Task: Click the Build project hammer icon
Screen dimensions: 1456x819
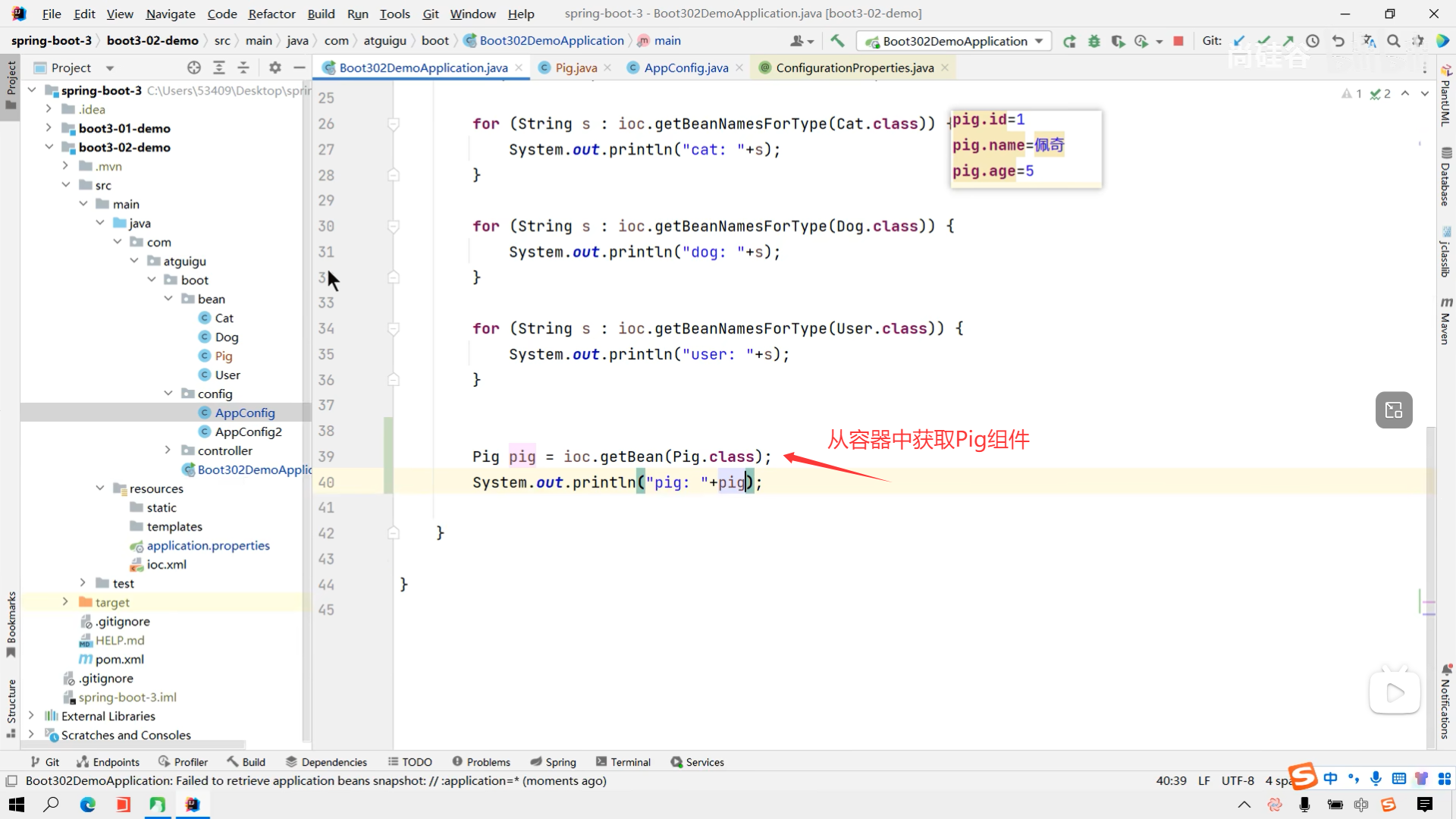Action: (837, 41)
